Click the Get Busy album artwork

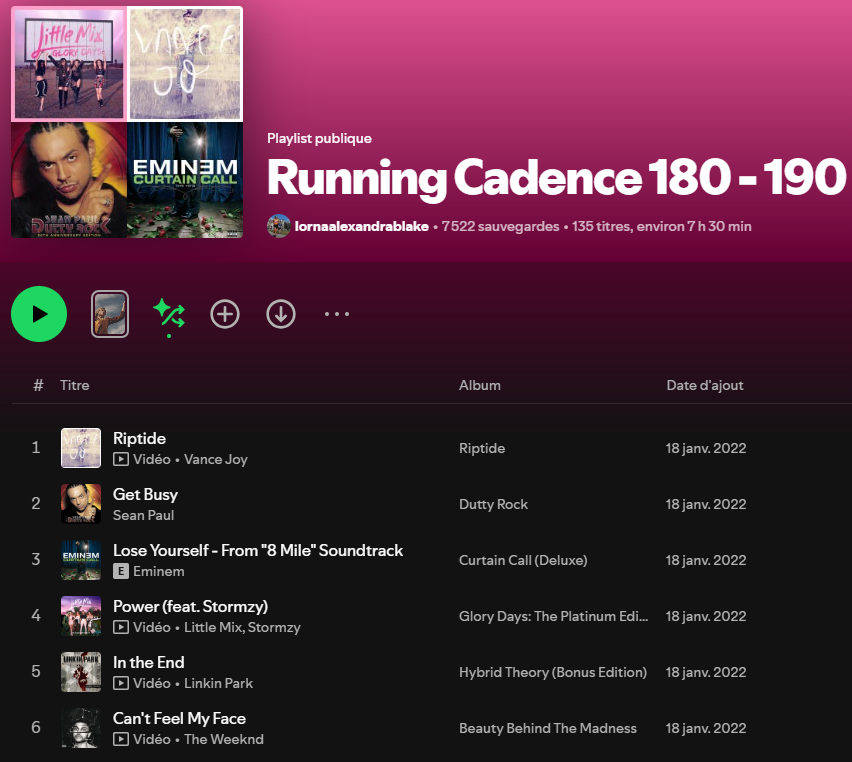pyautogui.click(x=81, y=504)
